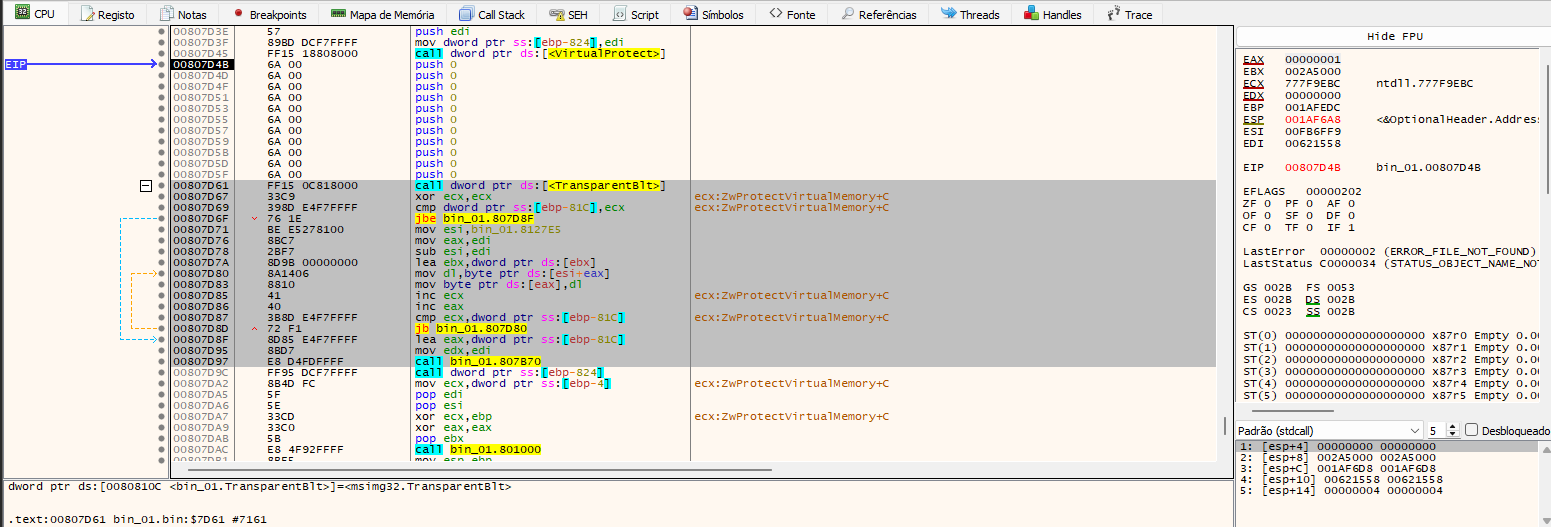This screenshot has width=1551, height=527.
Task: Toggle breakpoint dot at address 00807D61
Action: coord(161,186)
